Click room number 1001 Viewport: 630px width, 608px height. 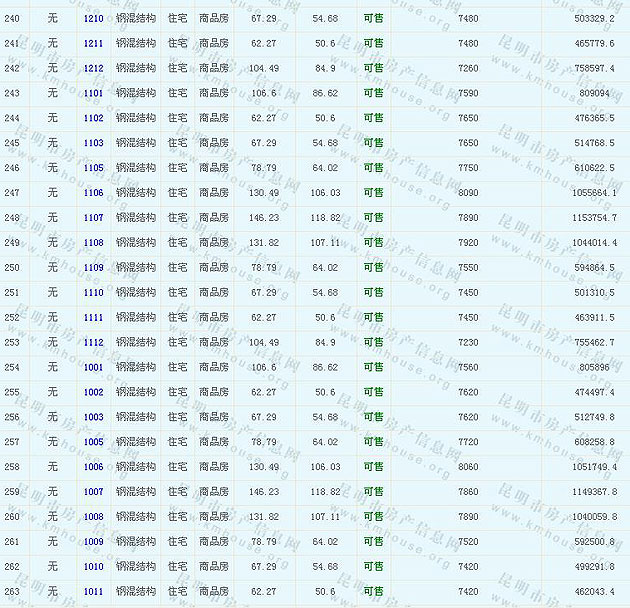point(93,367)
